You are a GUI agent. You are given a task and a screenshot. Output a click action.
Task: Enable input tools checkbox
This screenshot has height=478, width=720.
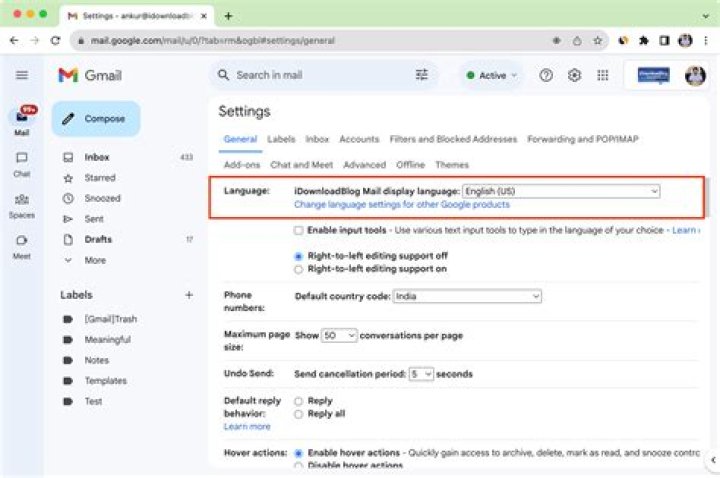(298, 230)
